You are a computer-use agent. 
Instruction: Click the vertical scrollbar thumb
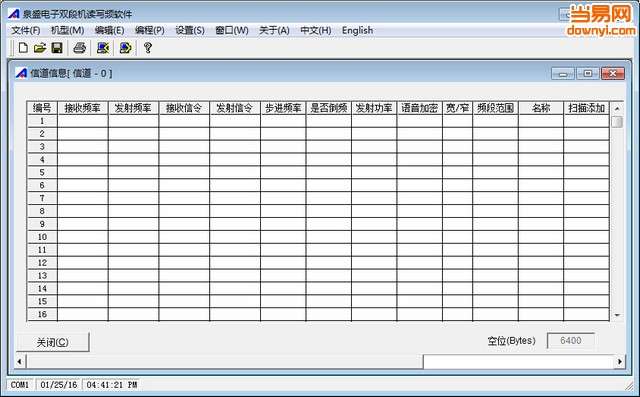[x=617, y=122]
